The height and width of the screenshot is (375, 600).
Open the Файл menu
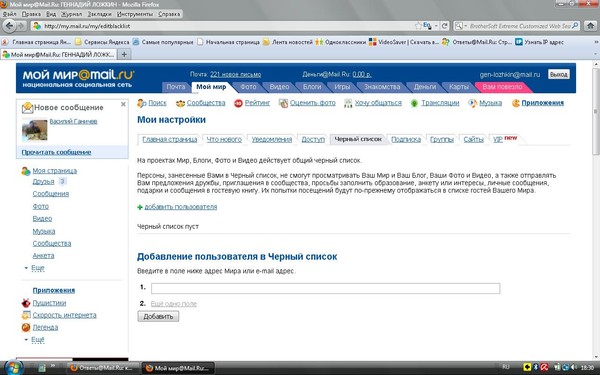10,14
